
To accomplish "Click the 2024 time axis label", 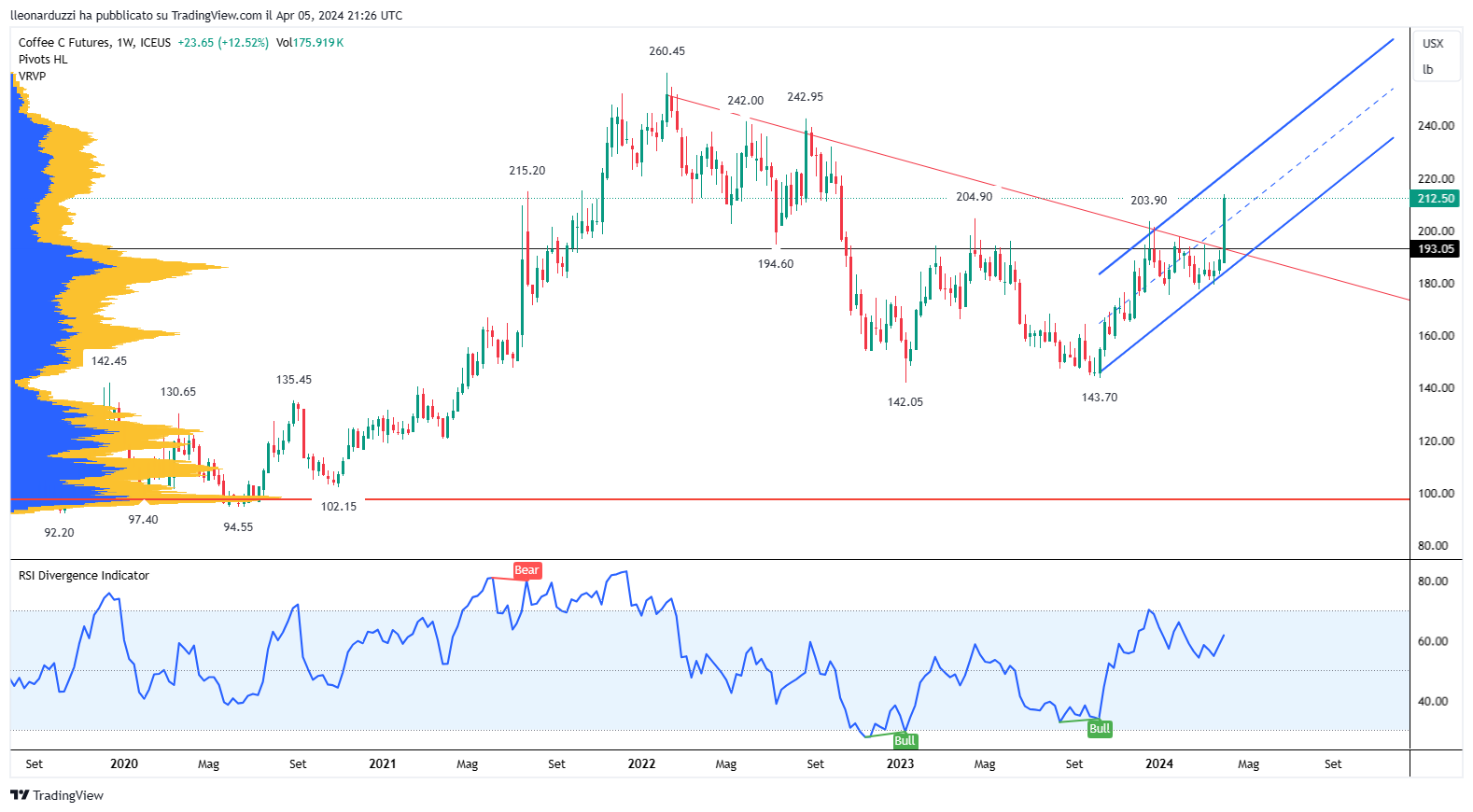I will pos(1159,764).
